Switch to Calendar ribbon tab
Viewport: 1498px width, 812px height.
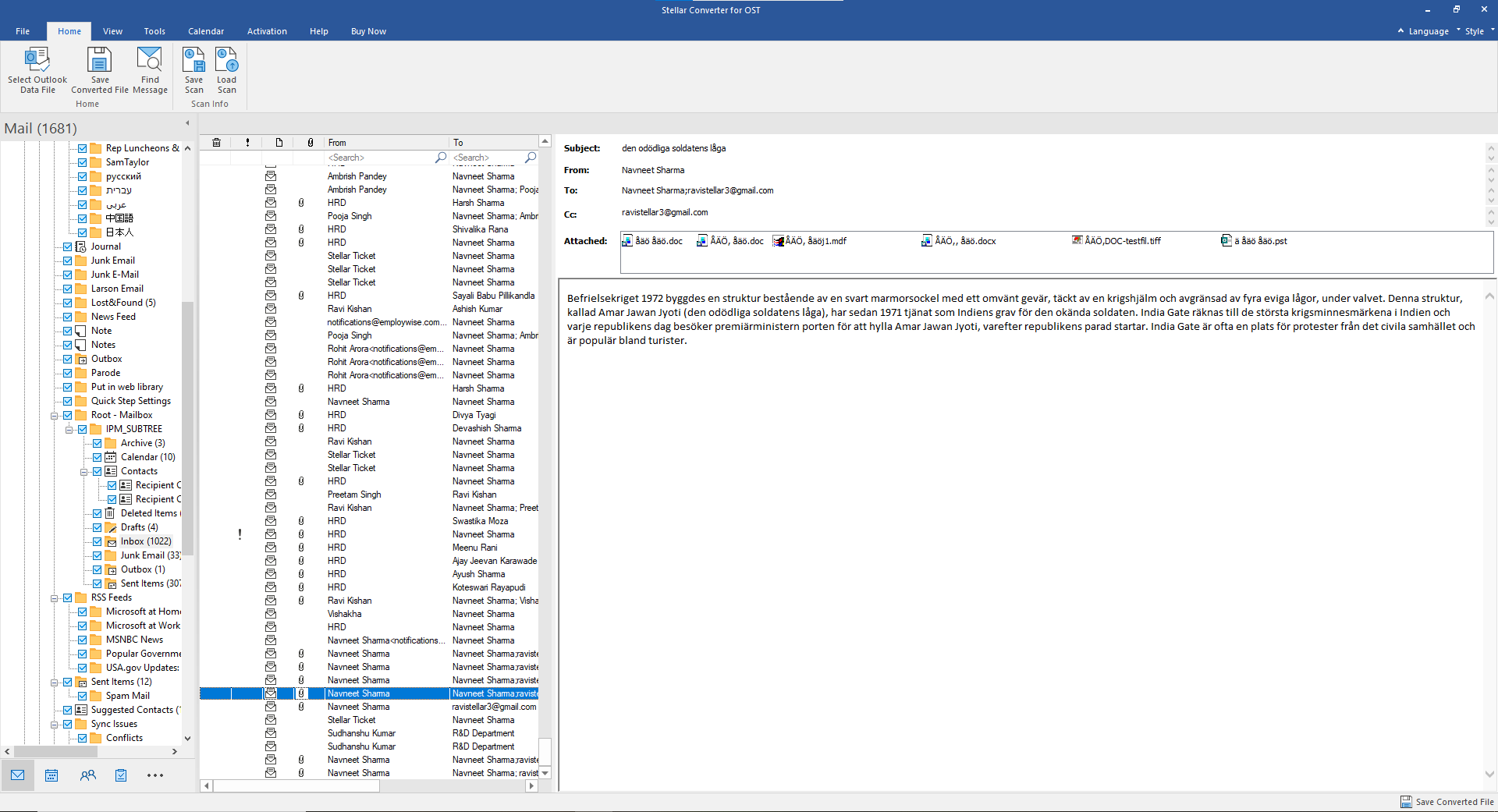tap(206, 31)
